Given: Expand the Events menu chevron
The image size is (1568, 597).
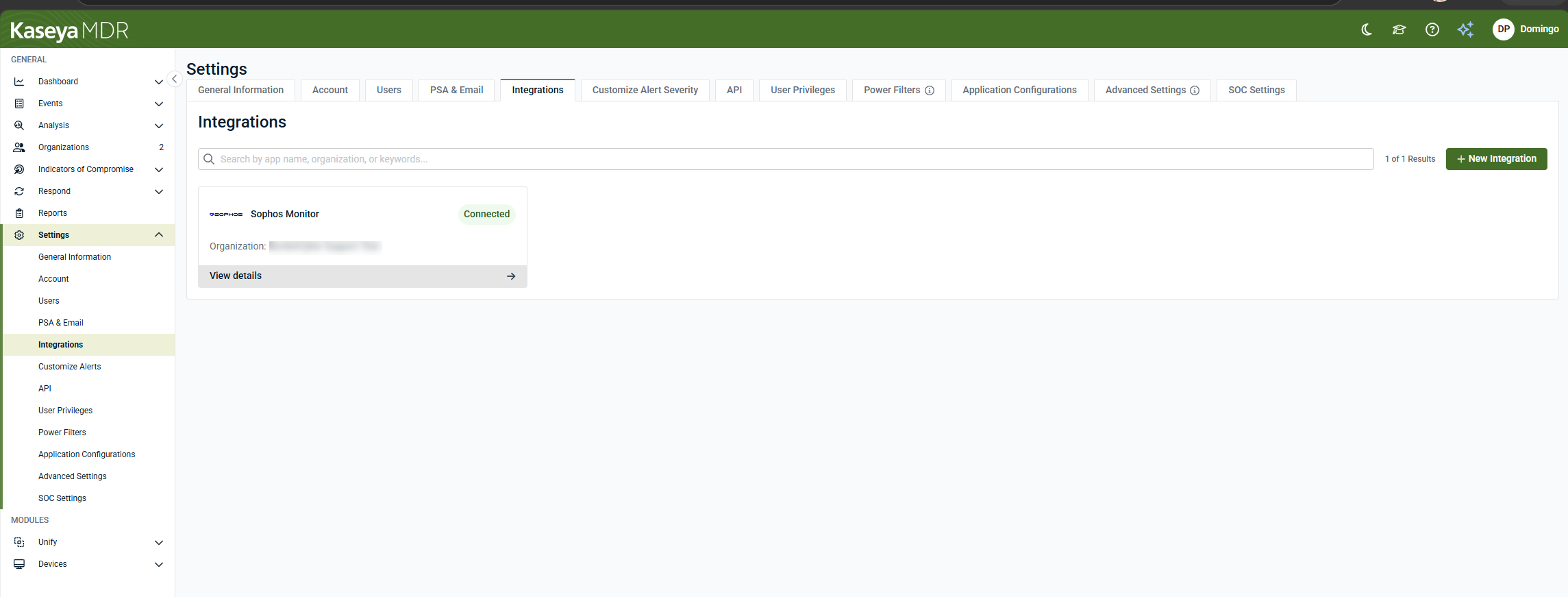Looking at the screenshot, I should [159, 103].
